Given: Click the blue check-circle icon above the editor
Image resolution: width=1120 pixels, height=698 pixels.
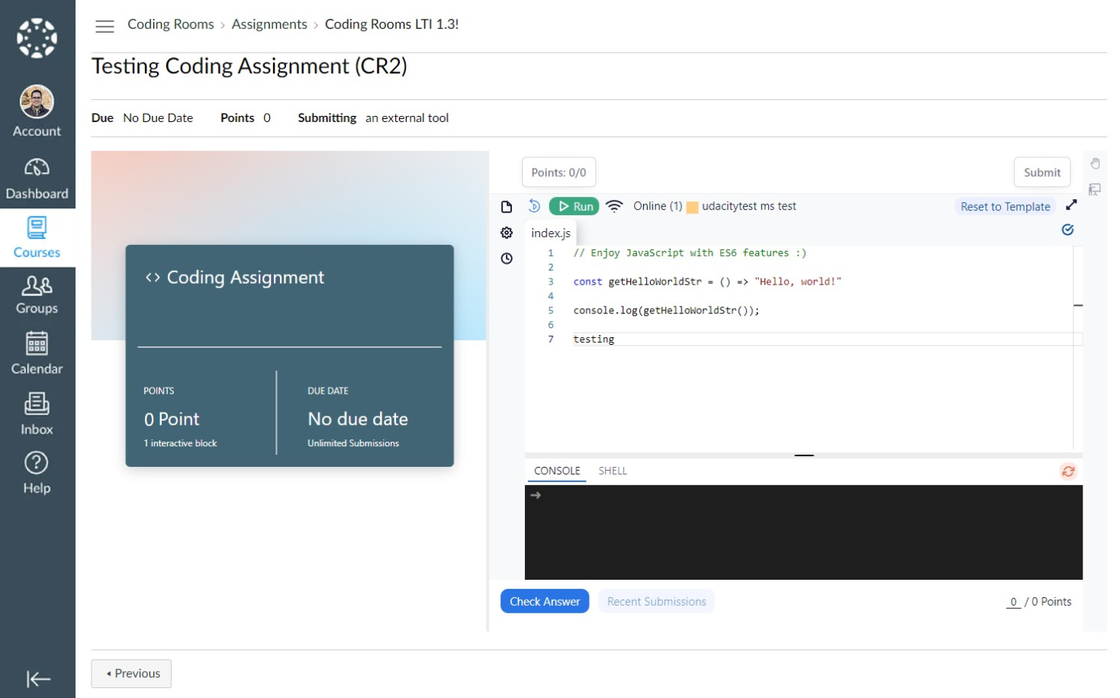Looking at the screenshot, I should [x=1067, y=229].
